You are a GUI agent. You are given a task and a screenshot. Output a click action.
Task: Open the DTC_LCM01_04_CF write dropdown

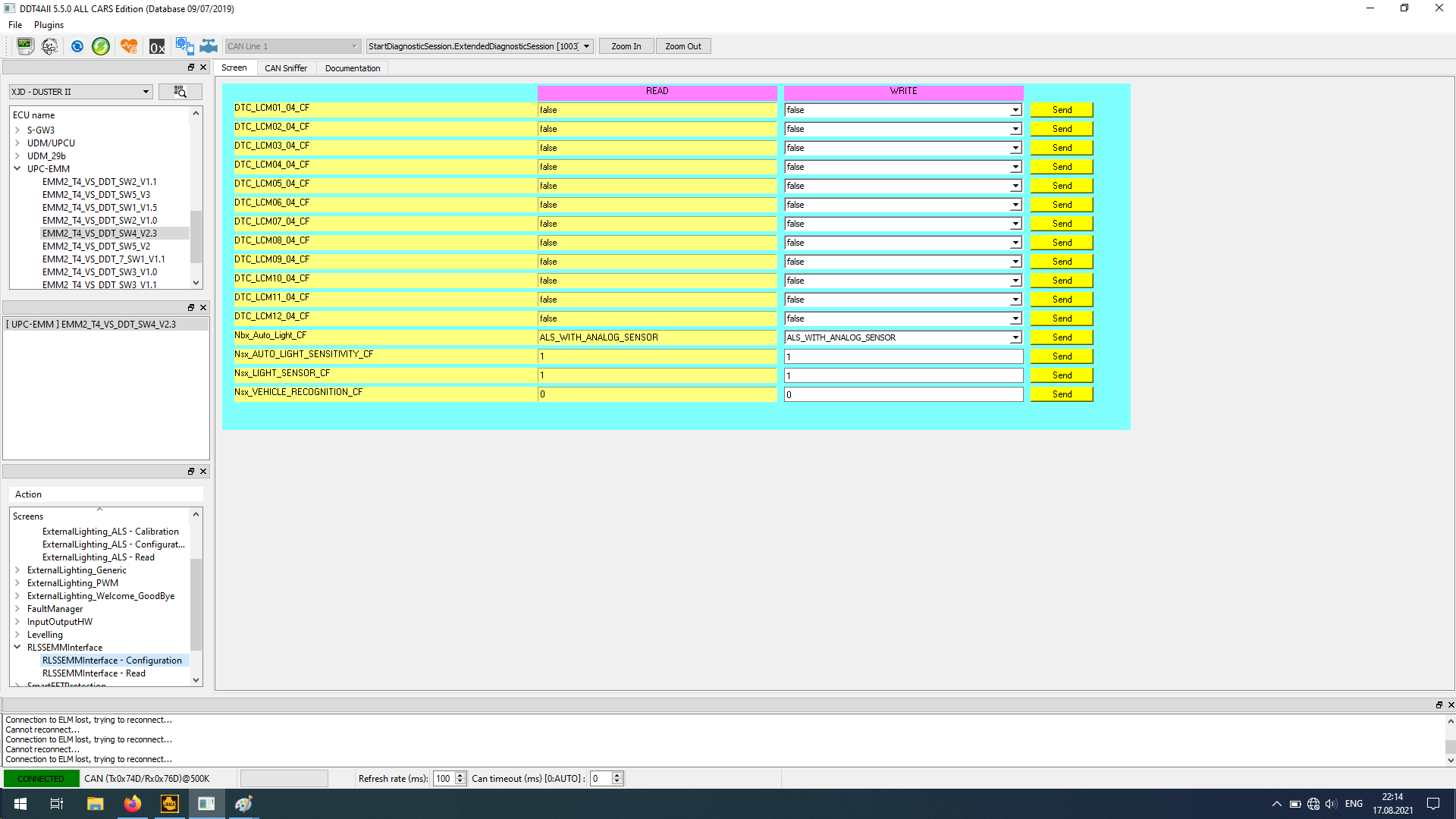click(x=1015, y=109)
